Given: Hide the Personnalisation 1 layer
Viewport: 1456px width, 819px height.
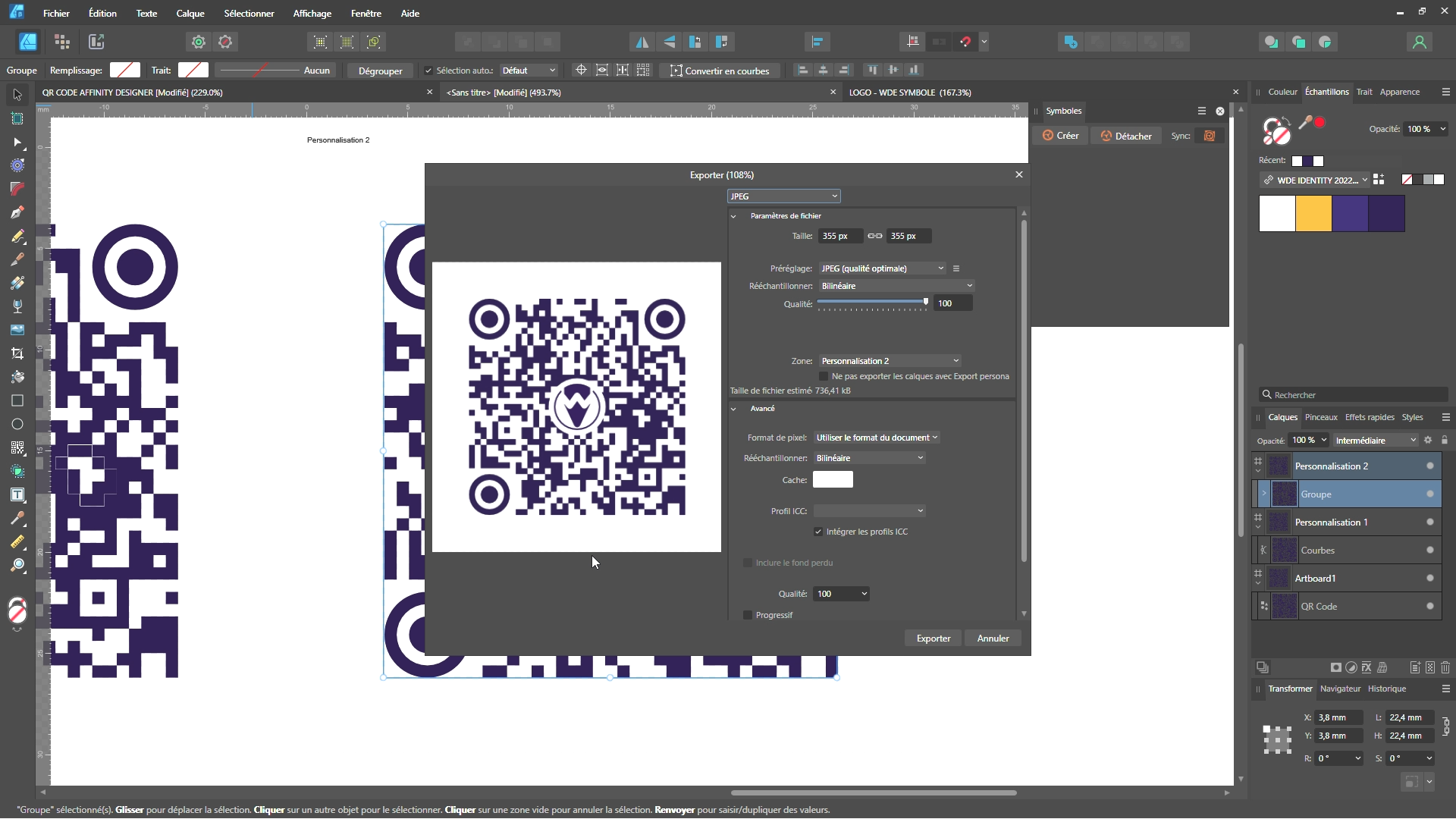Looking at the screenshot, I should point(1429,522).
